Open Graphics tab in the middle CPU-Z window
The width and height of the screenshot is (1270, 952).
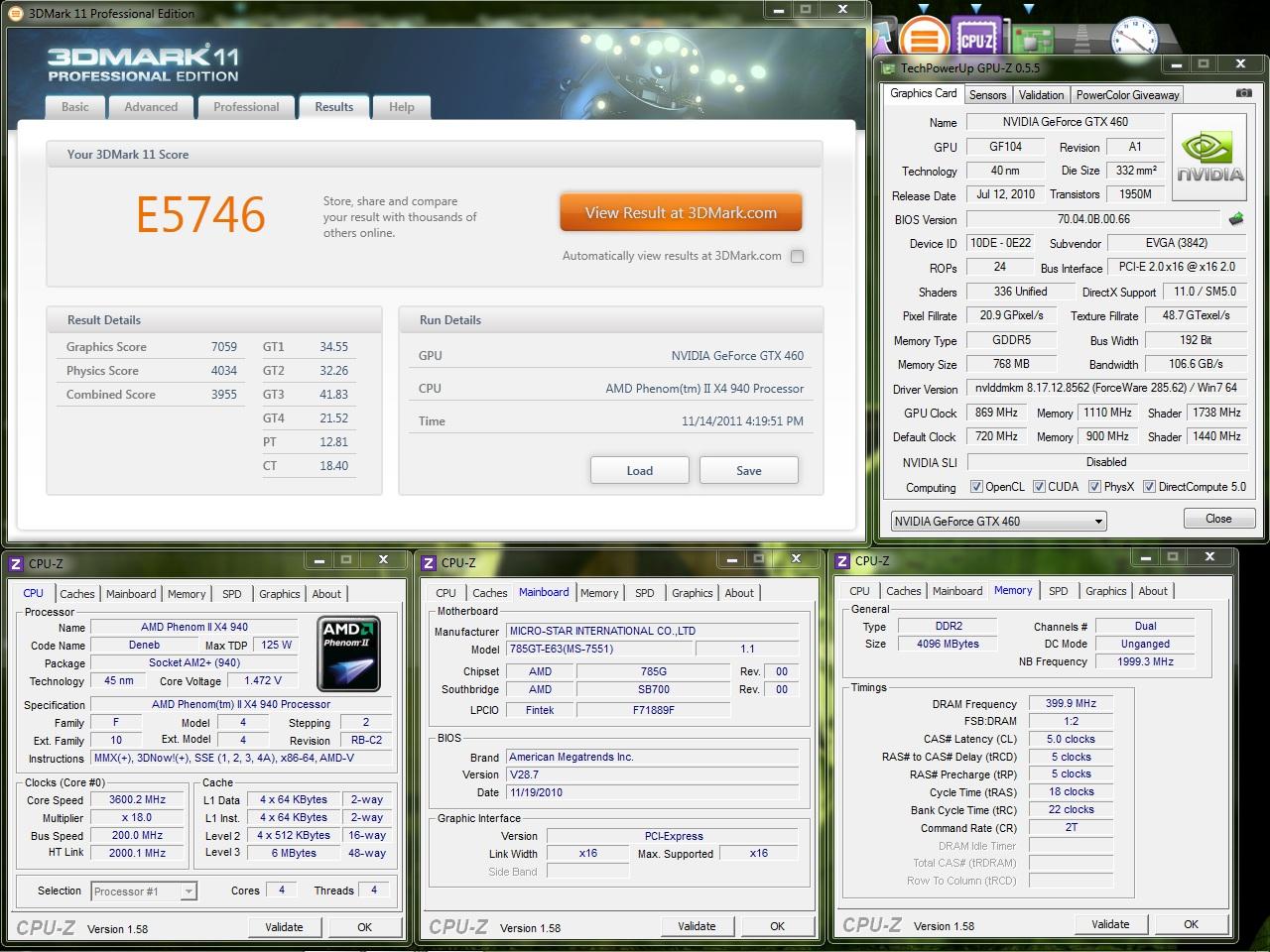click(693, 593)
